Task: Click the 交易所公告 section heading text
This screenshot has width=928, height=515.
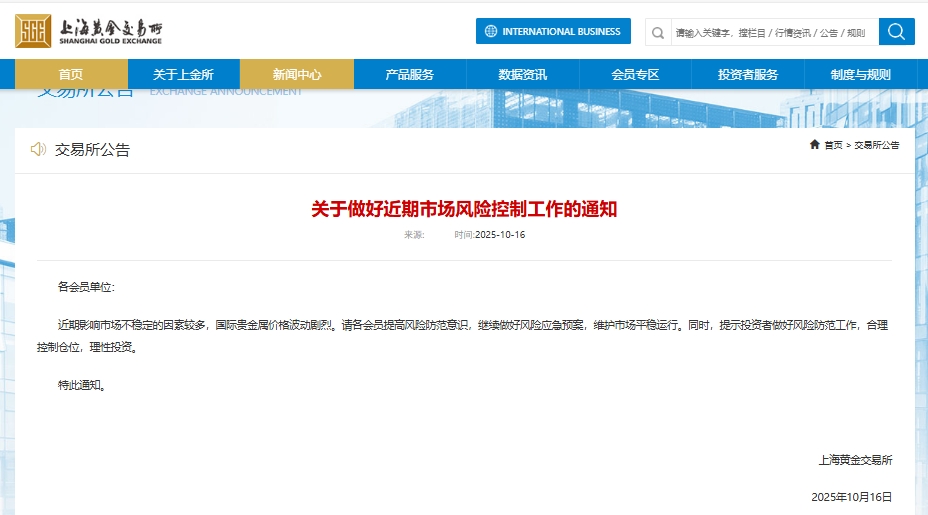Action: click(x=92, y=150)
